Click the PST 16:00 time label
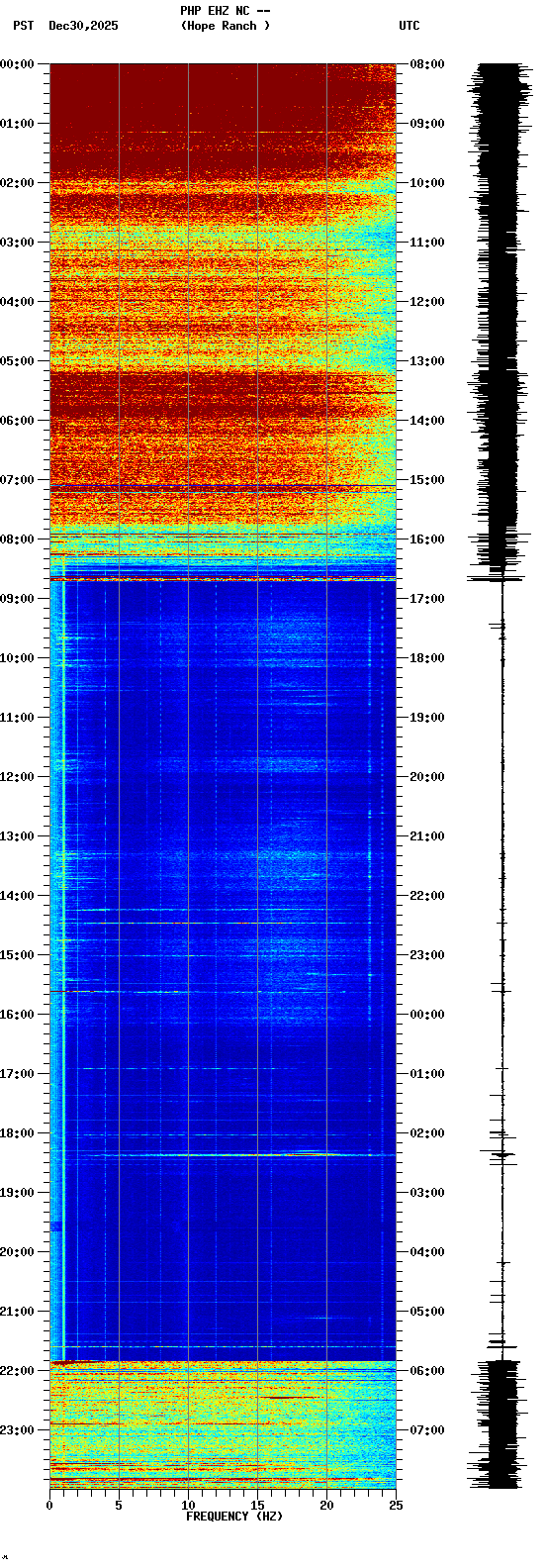 (x=18, y=1015)
